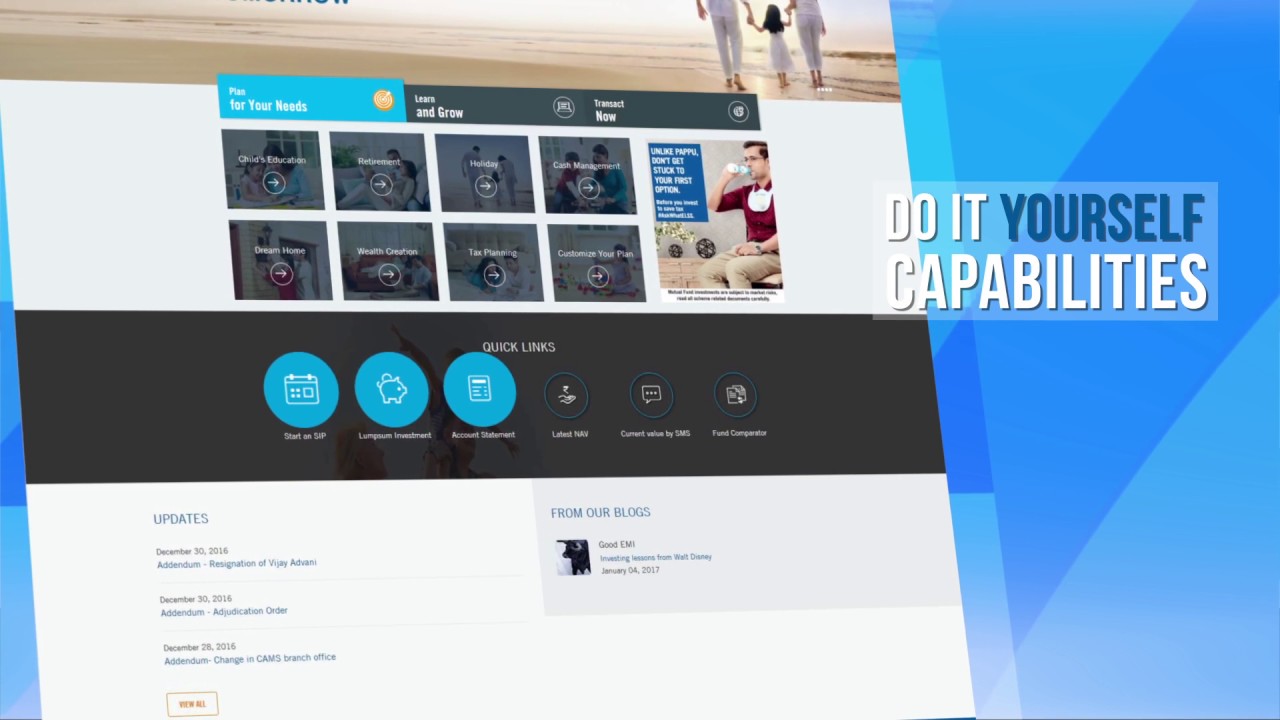Click the arrow on Cash Management tile
The width and height of the screenshot is (1280, 720).
point(588,187)
